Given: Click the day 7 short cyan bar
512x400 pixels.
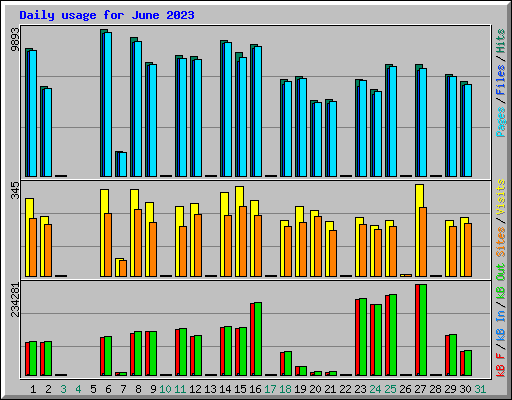Looking at the screenshot, I should pyautogui.click(x=123, y=164).
